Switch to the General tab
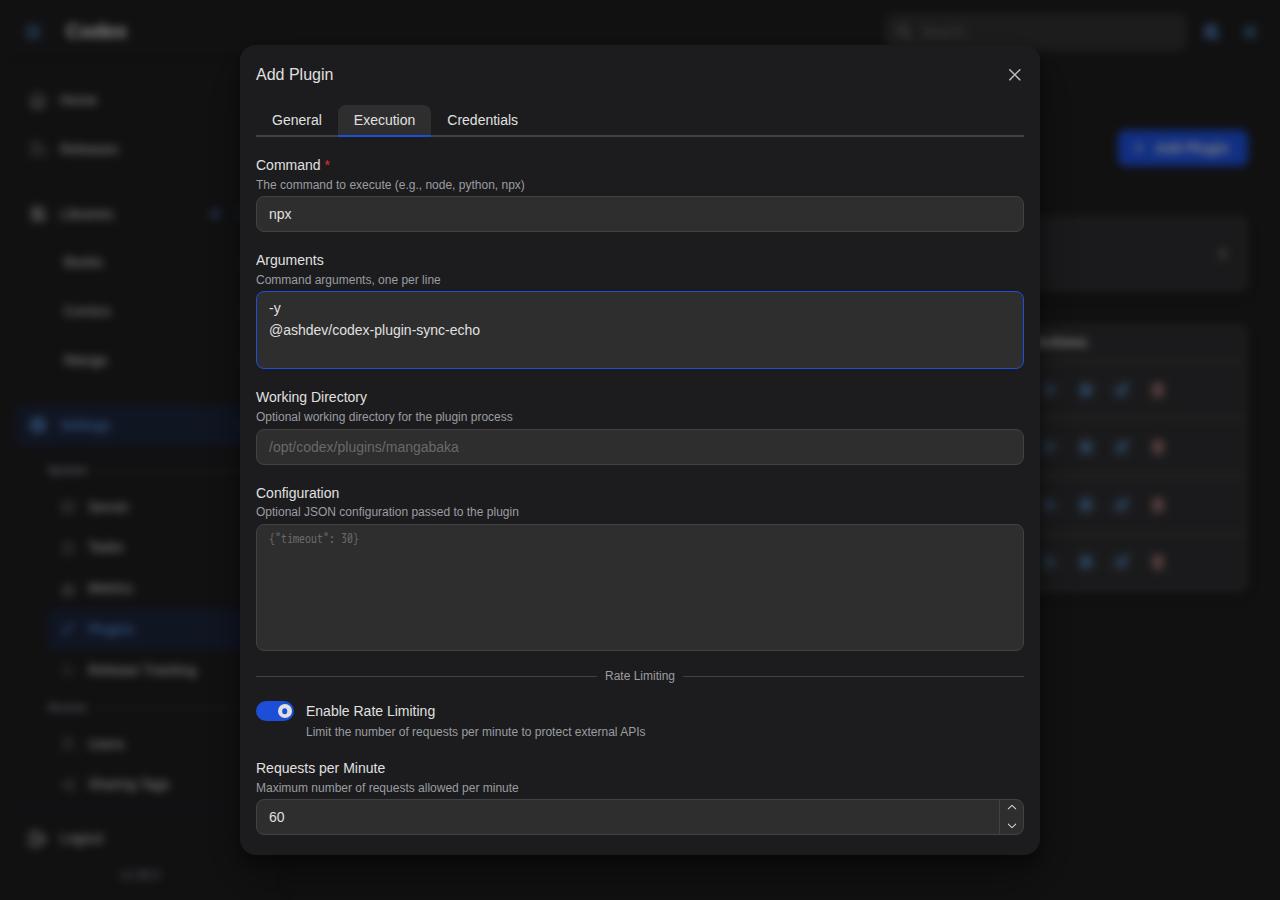This screenshot has width=1280, height=900. click(x=297, y=120)
